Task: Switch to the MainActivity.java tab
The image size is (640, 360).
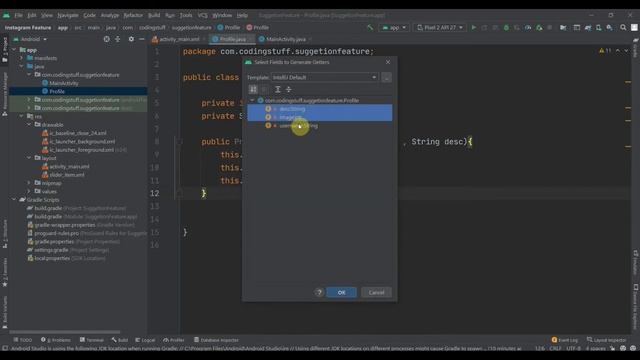Action: (285, 39)
